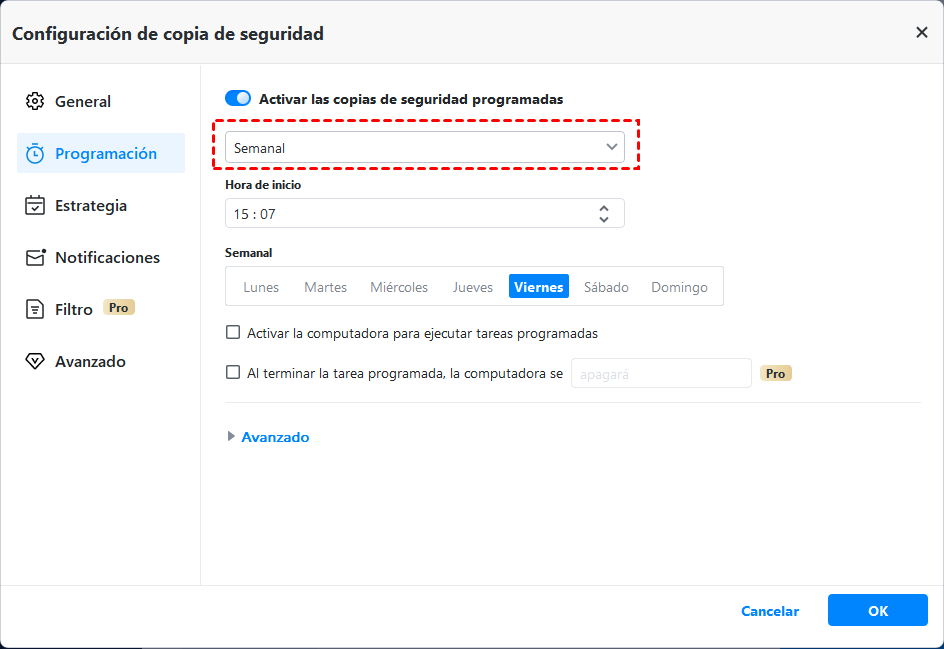944x649 pixels.
Task: Select Domingo as the weekly day
Action: point(679,287)
